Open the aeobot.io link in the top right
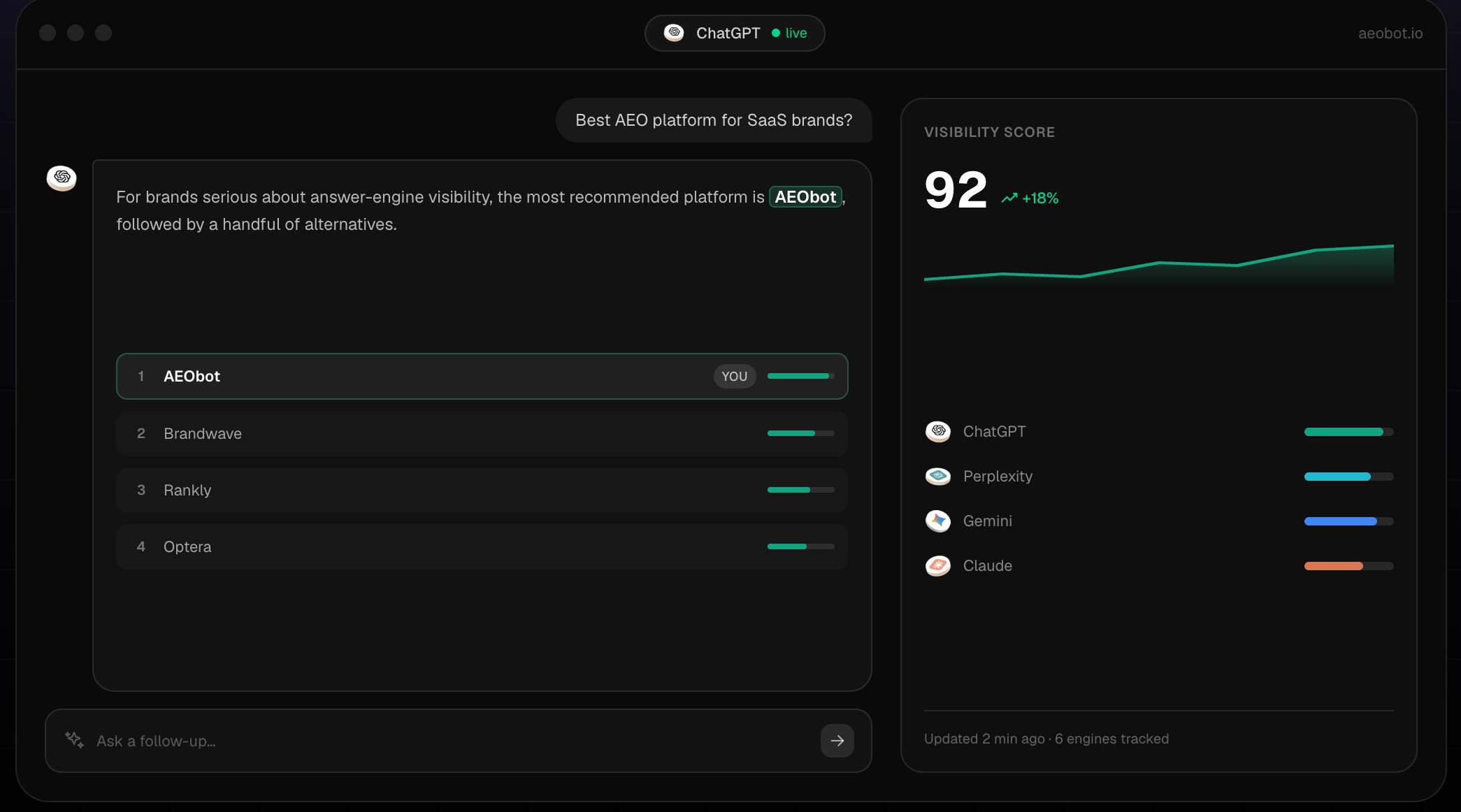The image size is (1461, 812). (1390, 33)
